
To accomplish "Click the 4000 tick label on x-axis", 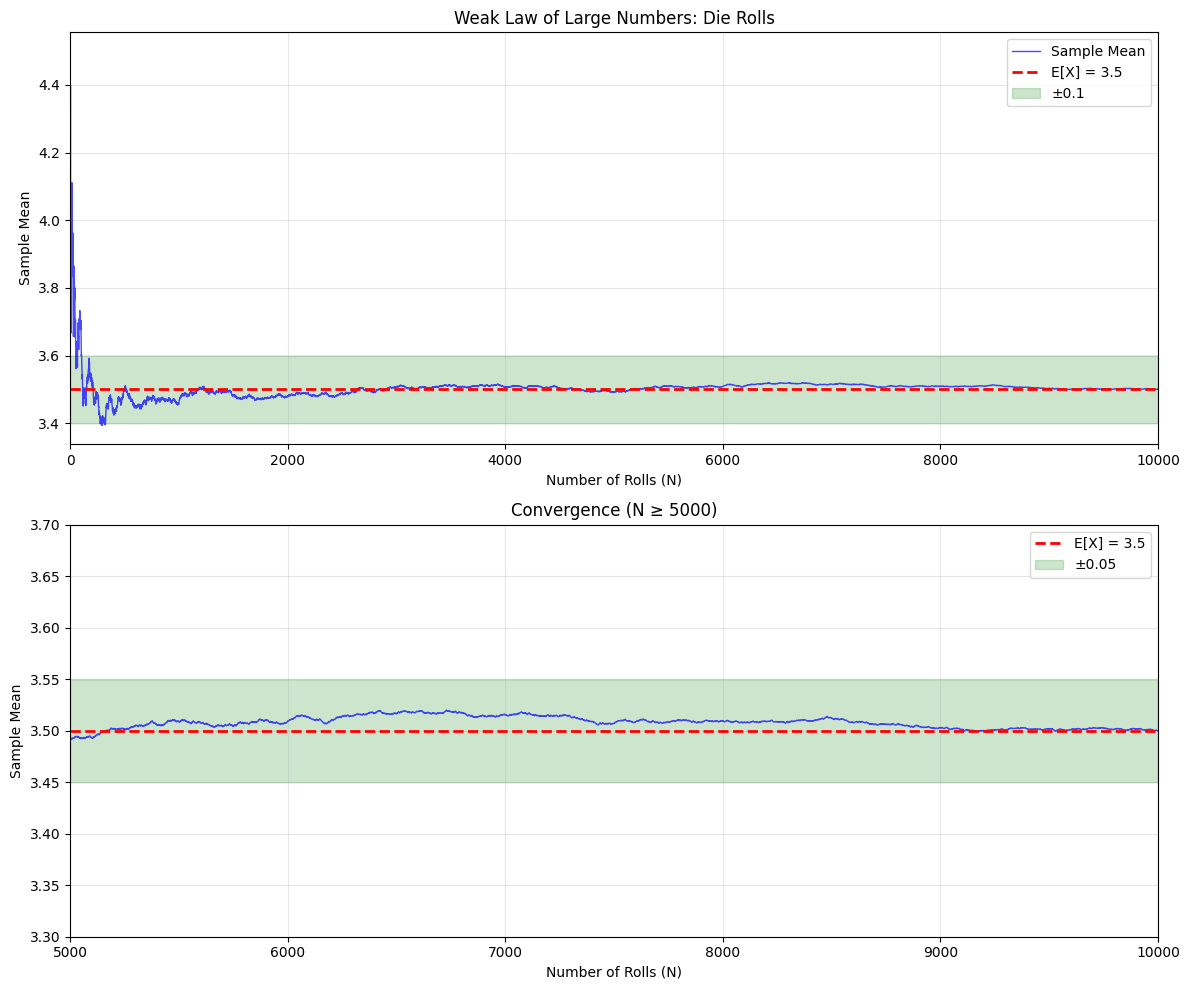I will (505, 461).
